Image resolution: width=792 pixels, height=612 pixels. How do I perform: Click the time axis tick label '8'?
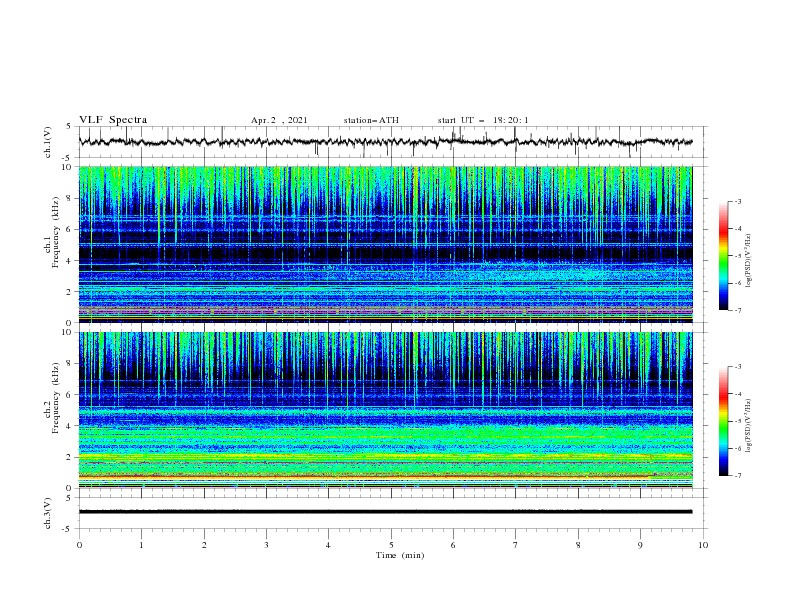578,545
